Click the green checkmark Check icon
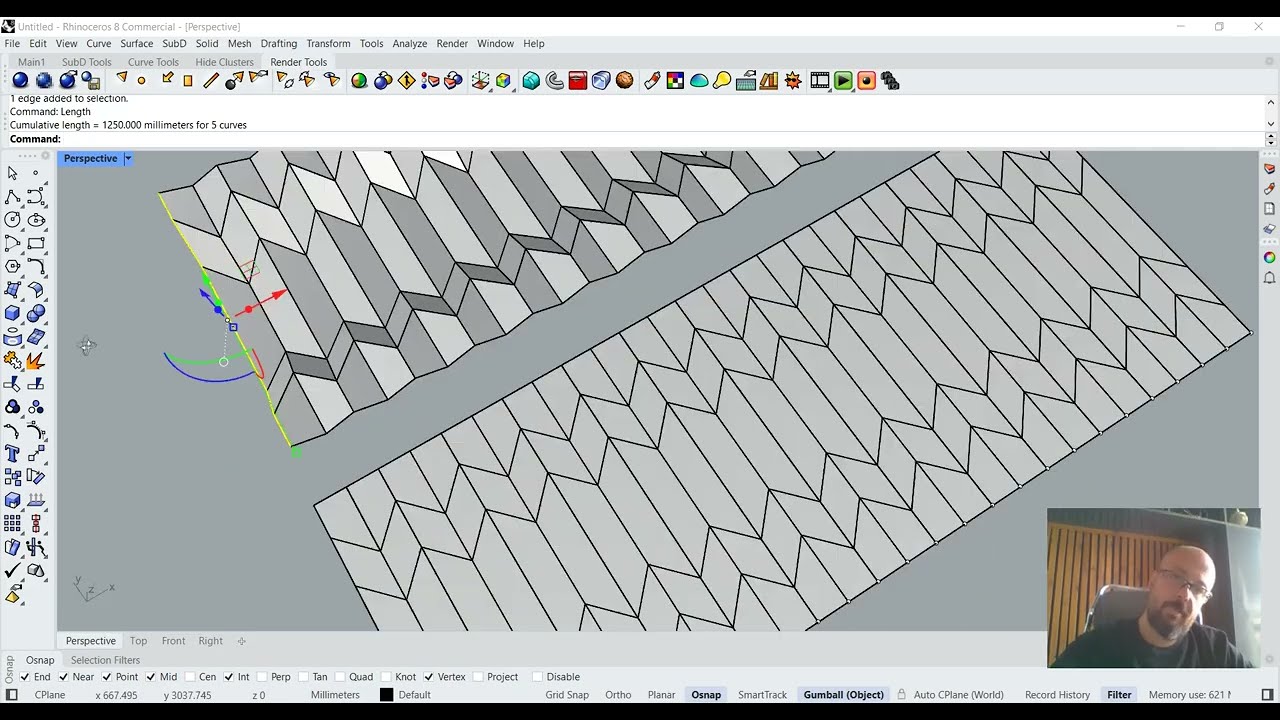 point(12,570)
